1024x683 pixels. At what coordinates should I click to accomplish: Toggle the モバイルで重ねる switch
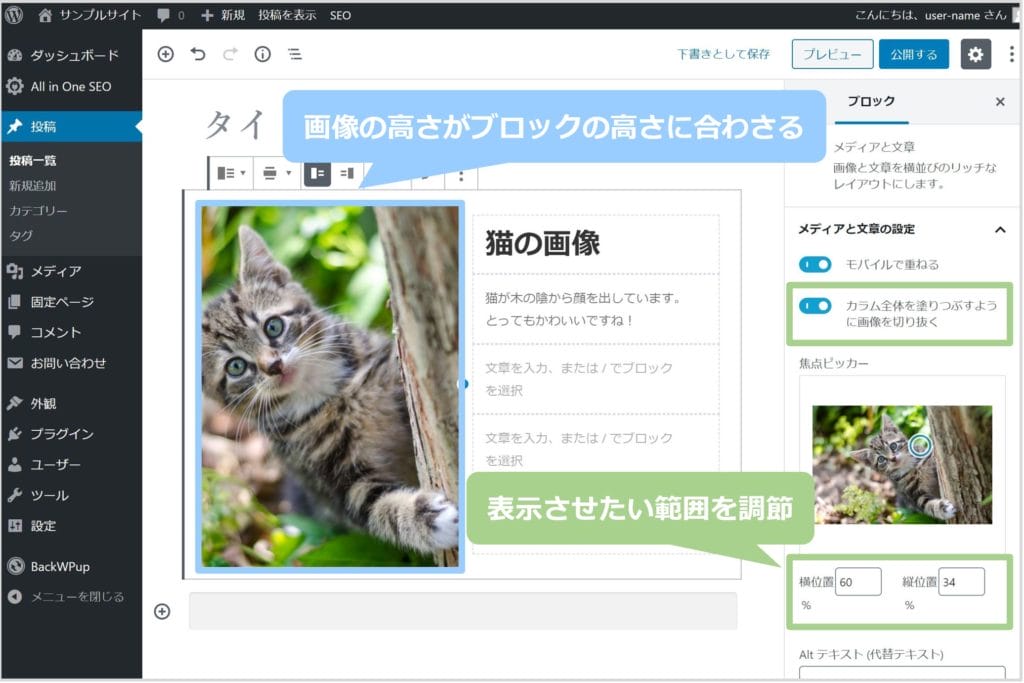[x=815, y=265]
